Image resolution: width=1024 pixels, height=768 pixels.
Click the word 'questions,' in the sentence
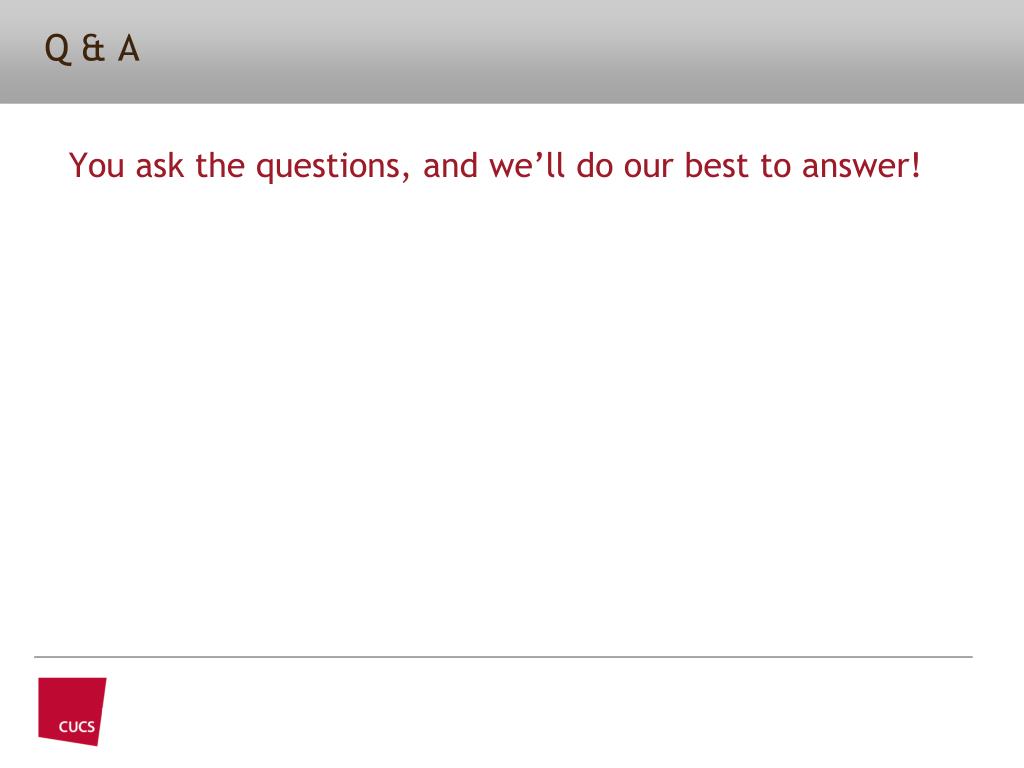point(333,167)
